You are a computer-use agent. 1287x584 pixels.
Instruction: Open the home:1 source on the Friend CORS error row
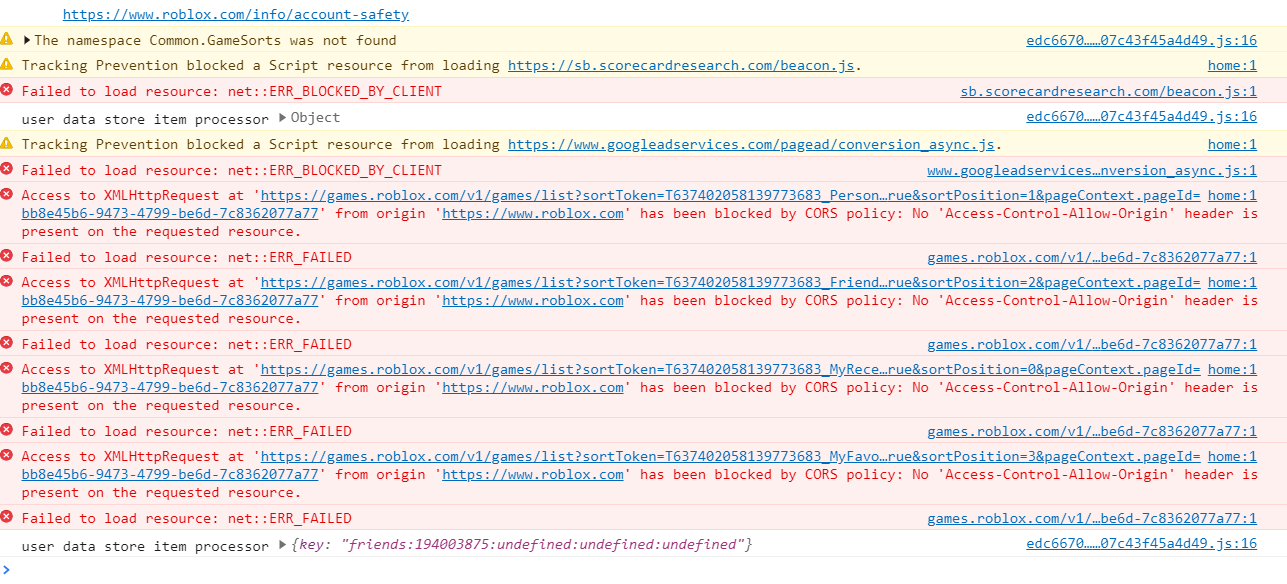click(1232, 283)
